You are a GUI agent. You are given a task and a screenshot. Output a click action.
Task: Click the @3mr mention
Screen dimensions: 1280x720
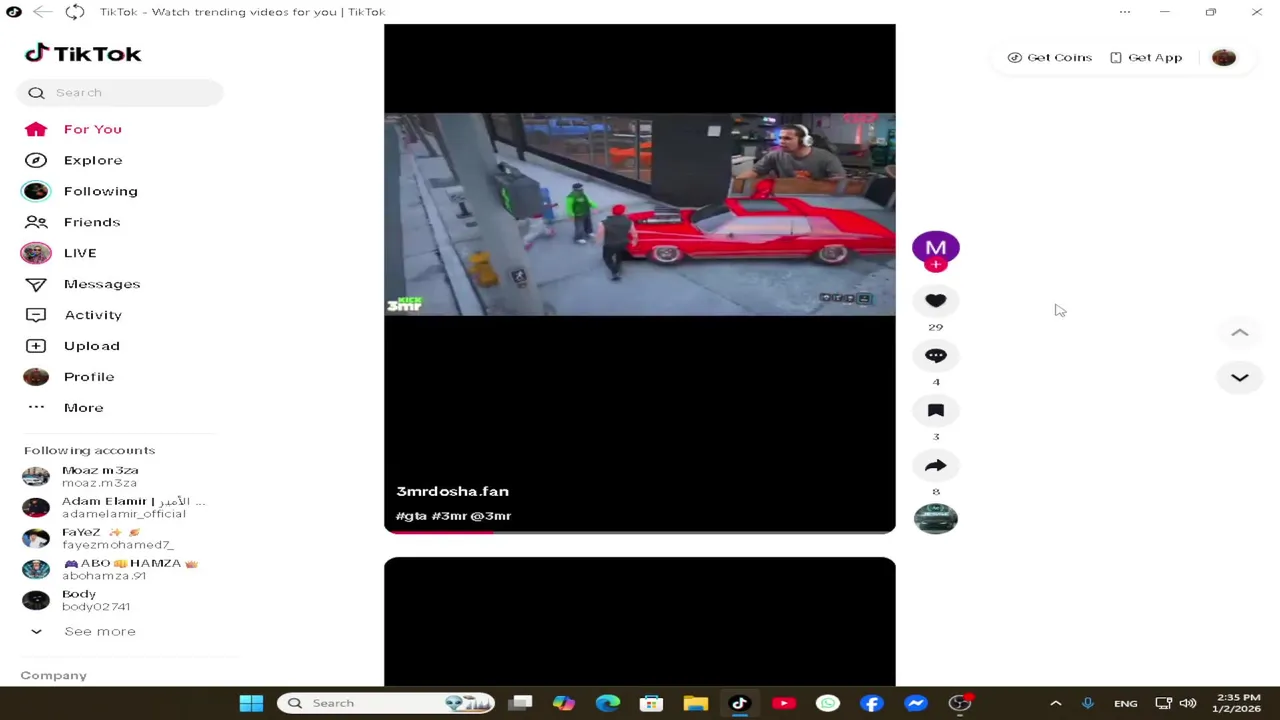click(x=491, y=516)
